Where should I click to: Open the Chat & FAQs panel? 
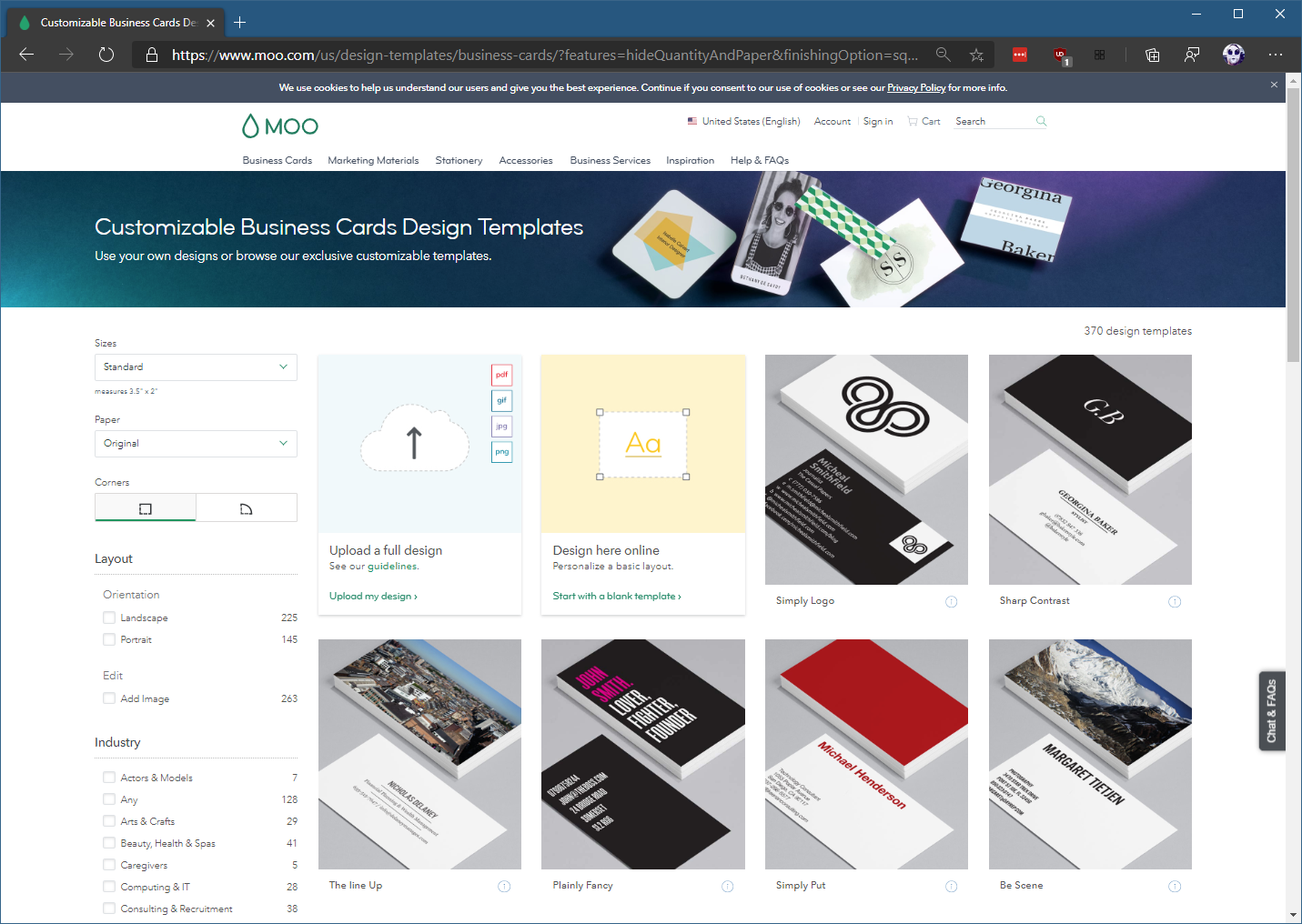pyautogui.click(x=1272, y=710)
